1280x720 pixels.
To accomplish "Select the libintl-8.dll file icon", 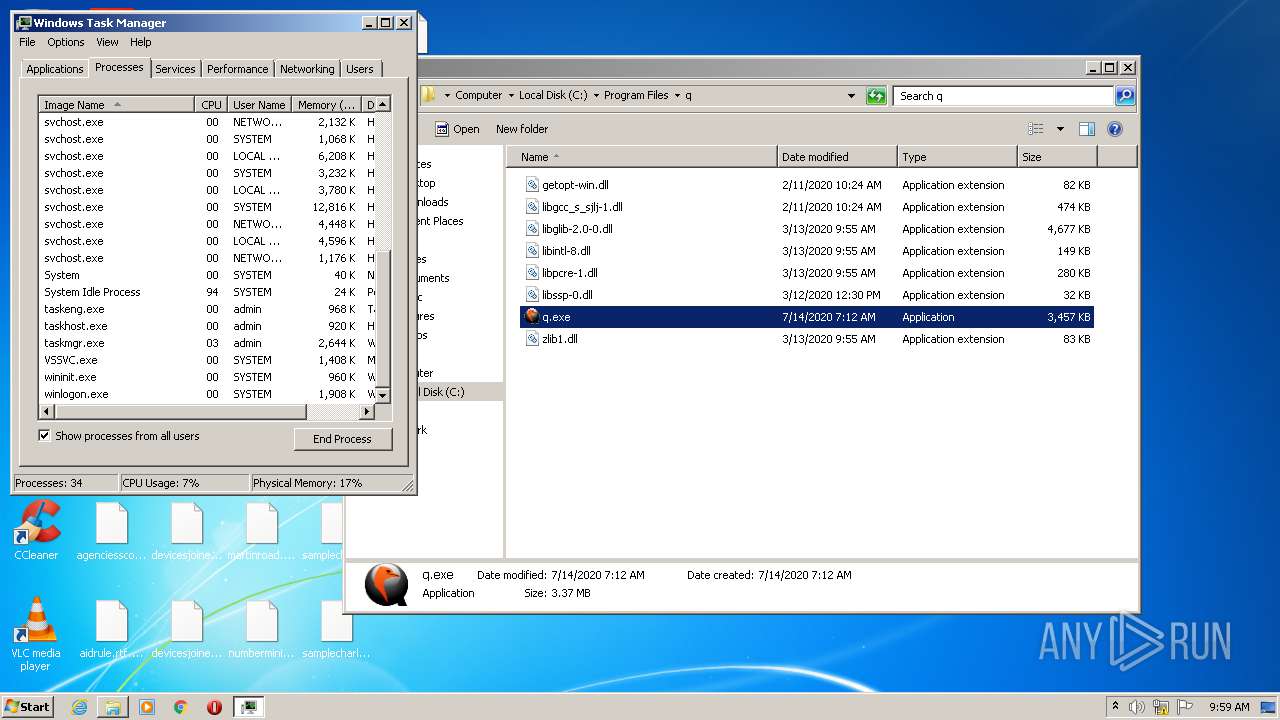I will tap(533, 251).
